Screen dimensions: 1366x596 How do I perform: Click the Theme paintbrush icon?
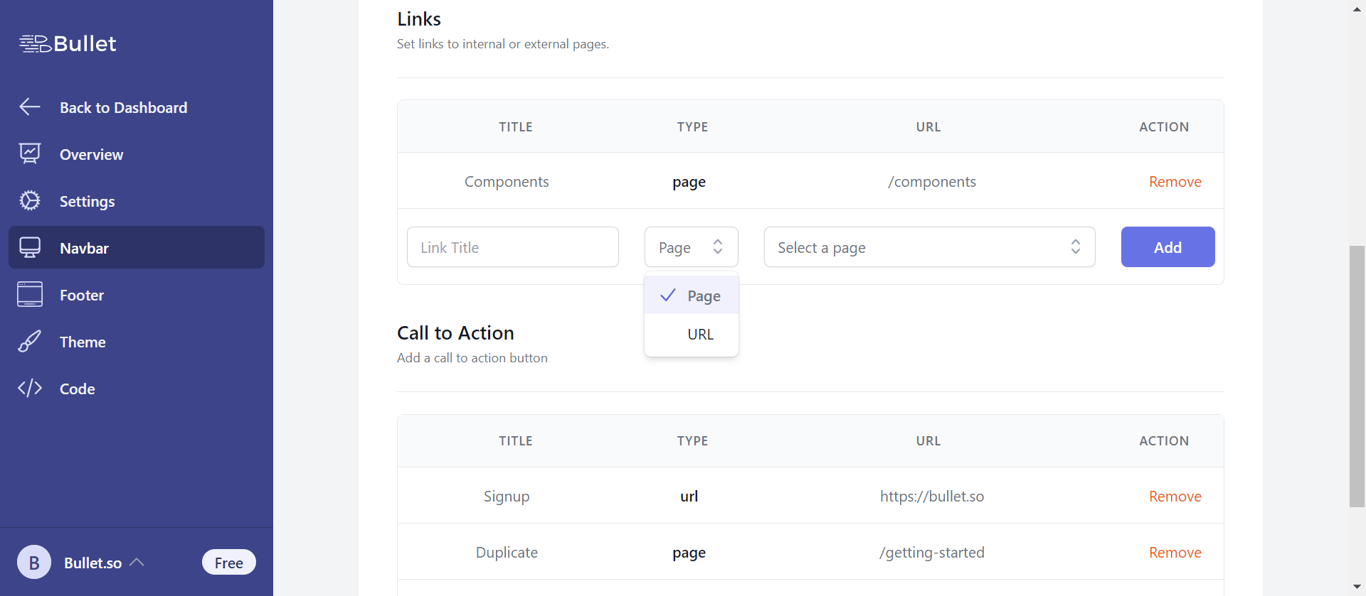30,342
